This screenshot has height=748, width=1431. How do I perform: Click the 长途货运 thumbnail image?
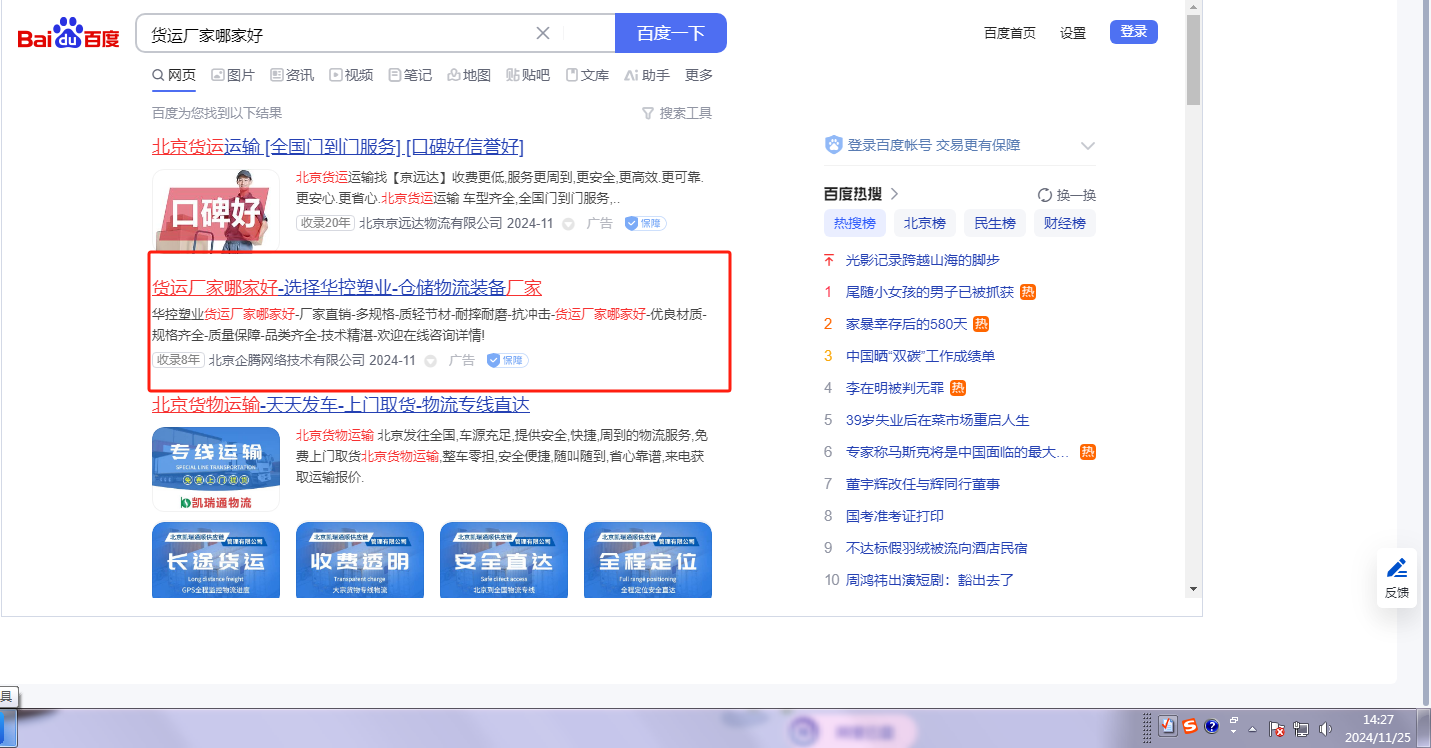pyautogui.click(x=215, y=560)
